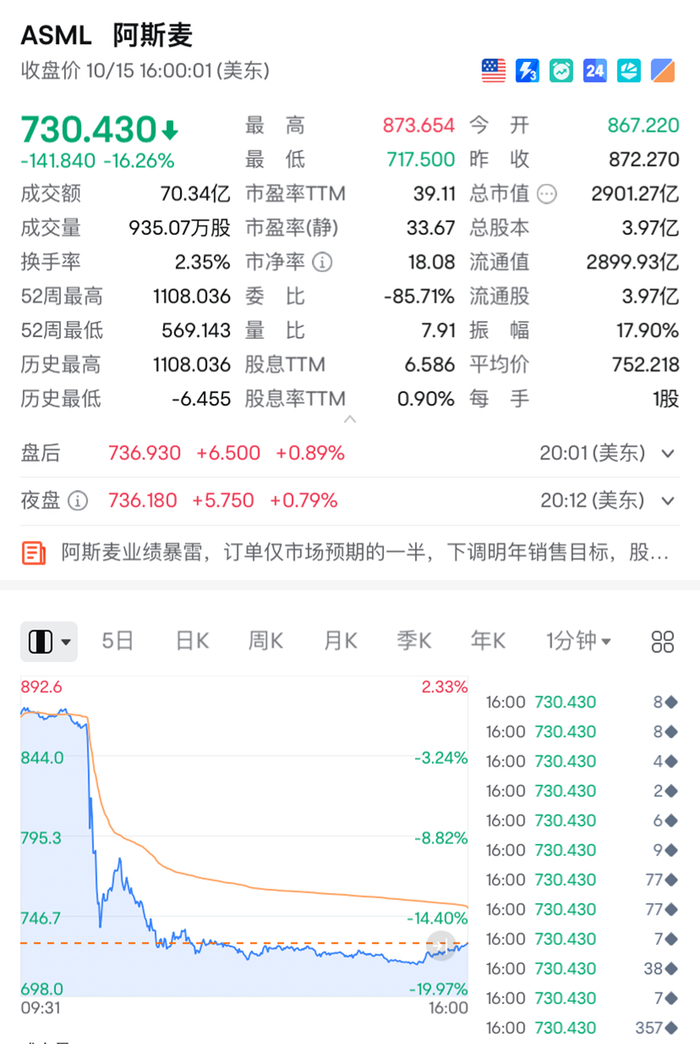Tap the teal chart badge icon
Viewport: 700px width, 1044px height.
[629, 71]
